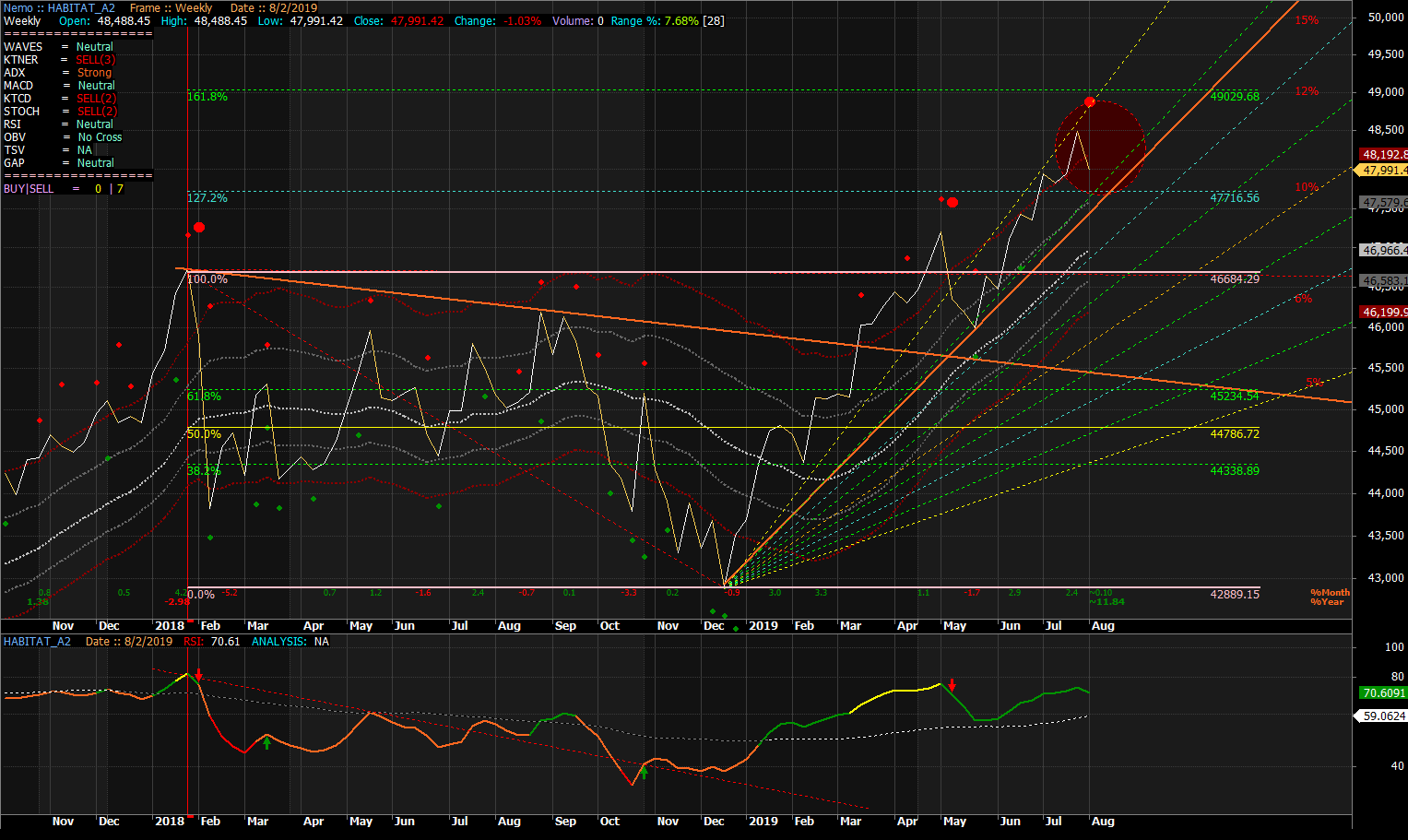Click the 'Volume: 0' header value
This screenshot has height=840, width=1408.
[x=578, y=20]
